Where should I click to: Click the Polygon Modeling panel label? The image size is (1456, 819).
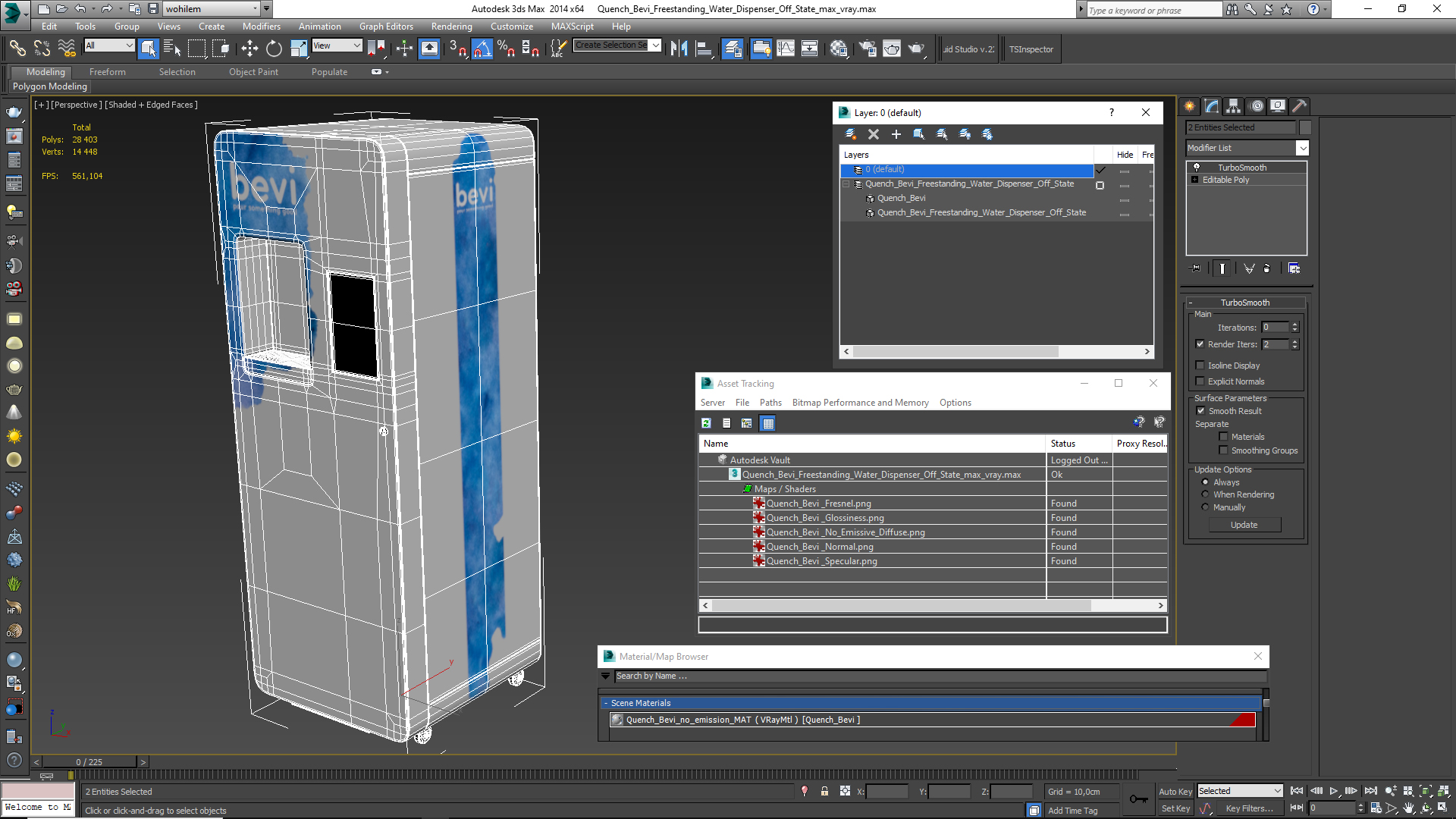click(50, 86)
